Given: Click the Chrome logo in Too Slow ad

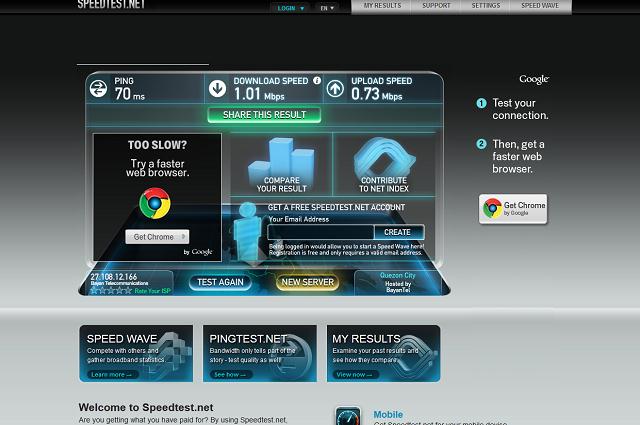Looking at the screenshot, I should click(155, 203).
